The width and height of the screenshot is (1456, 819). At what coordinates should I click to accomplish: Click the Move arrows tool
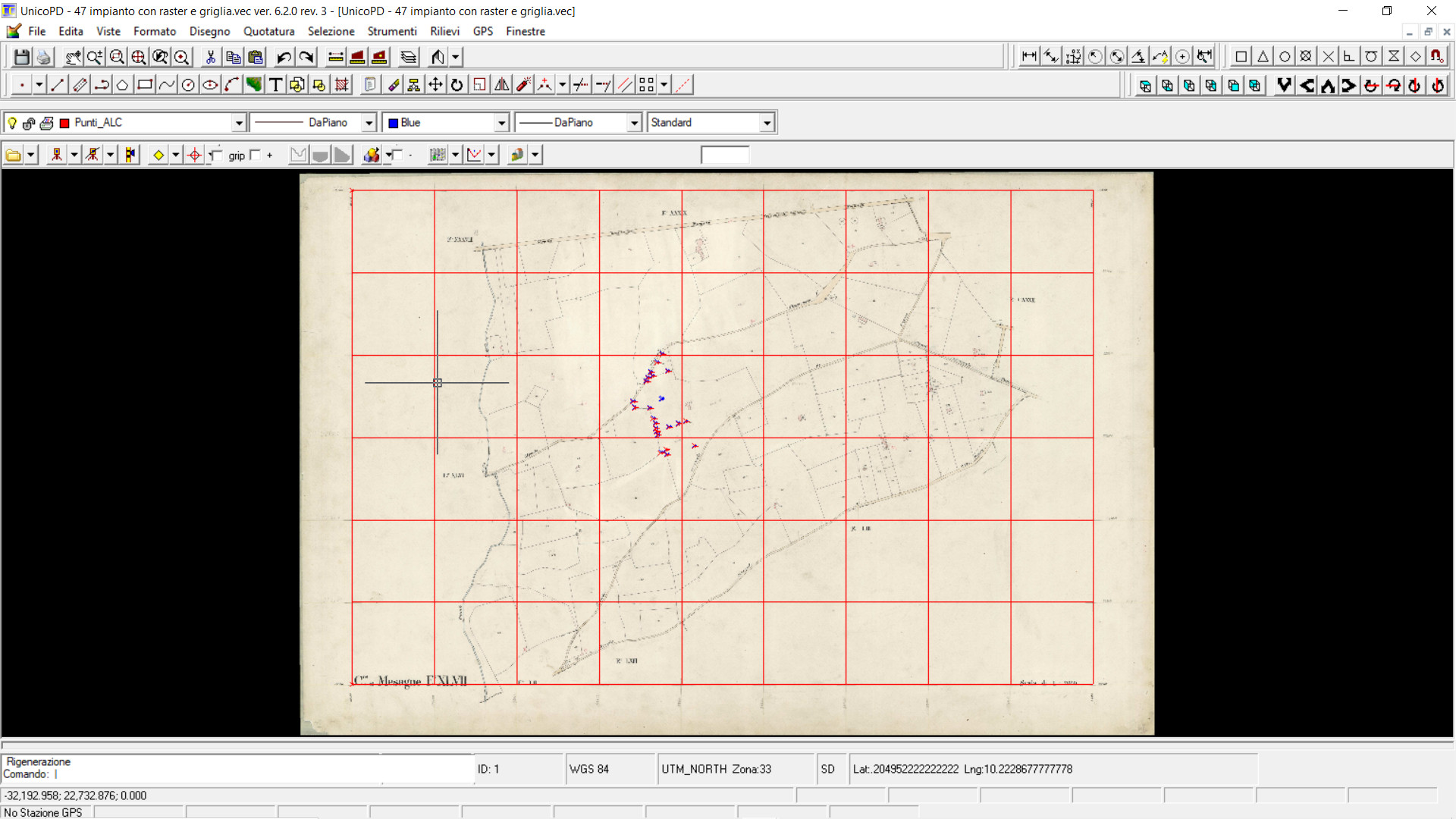pos(435,85)
